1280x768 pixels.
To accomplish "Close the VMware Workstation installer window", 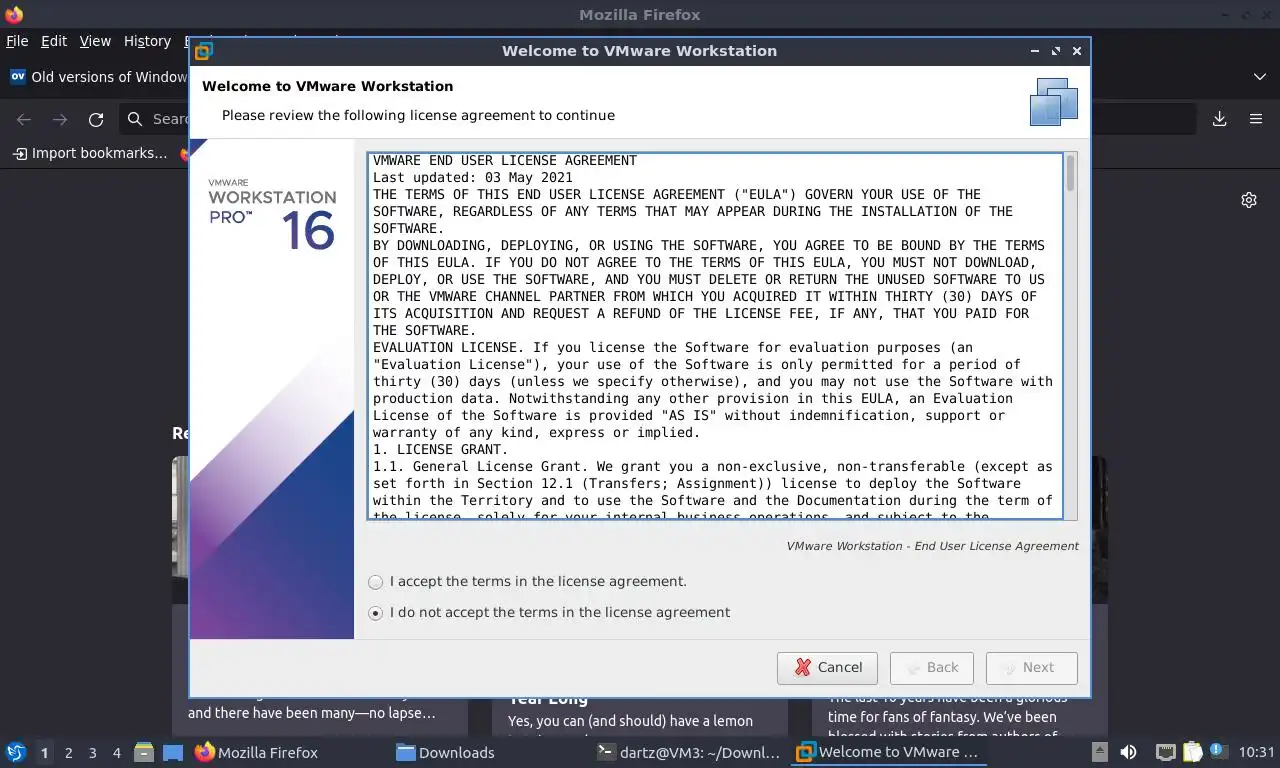I will coord(1077,51).
